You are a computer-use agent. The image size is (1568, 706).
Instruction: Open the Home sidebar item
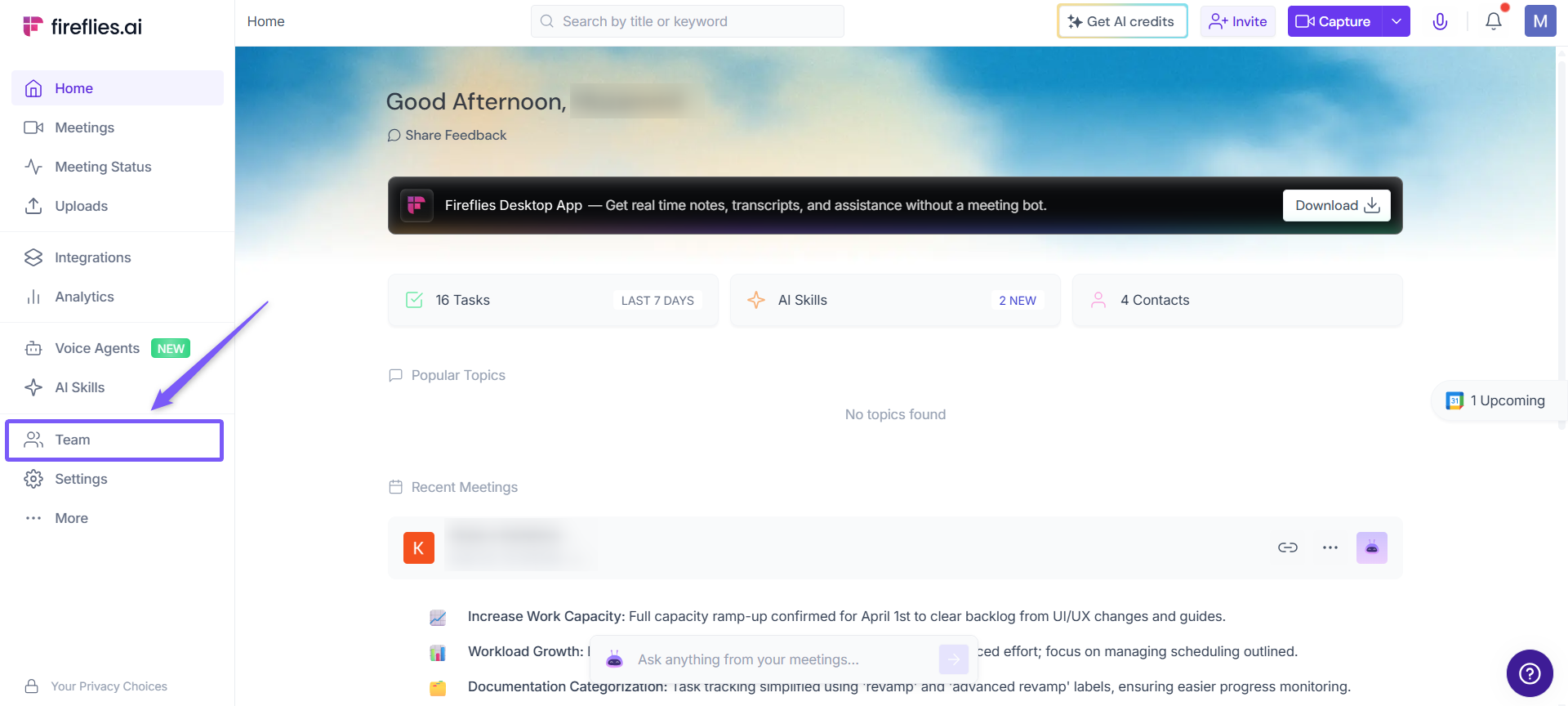click(x=118, y=88)
